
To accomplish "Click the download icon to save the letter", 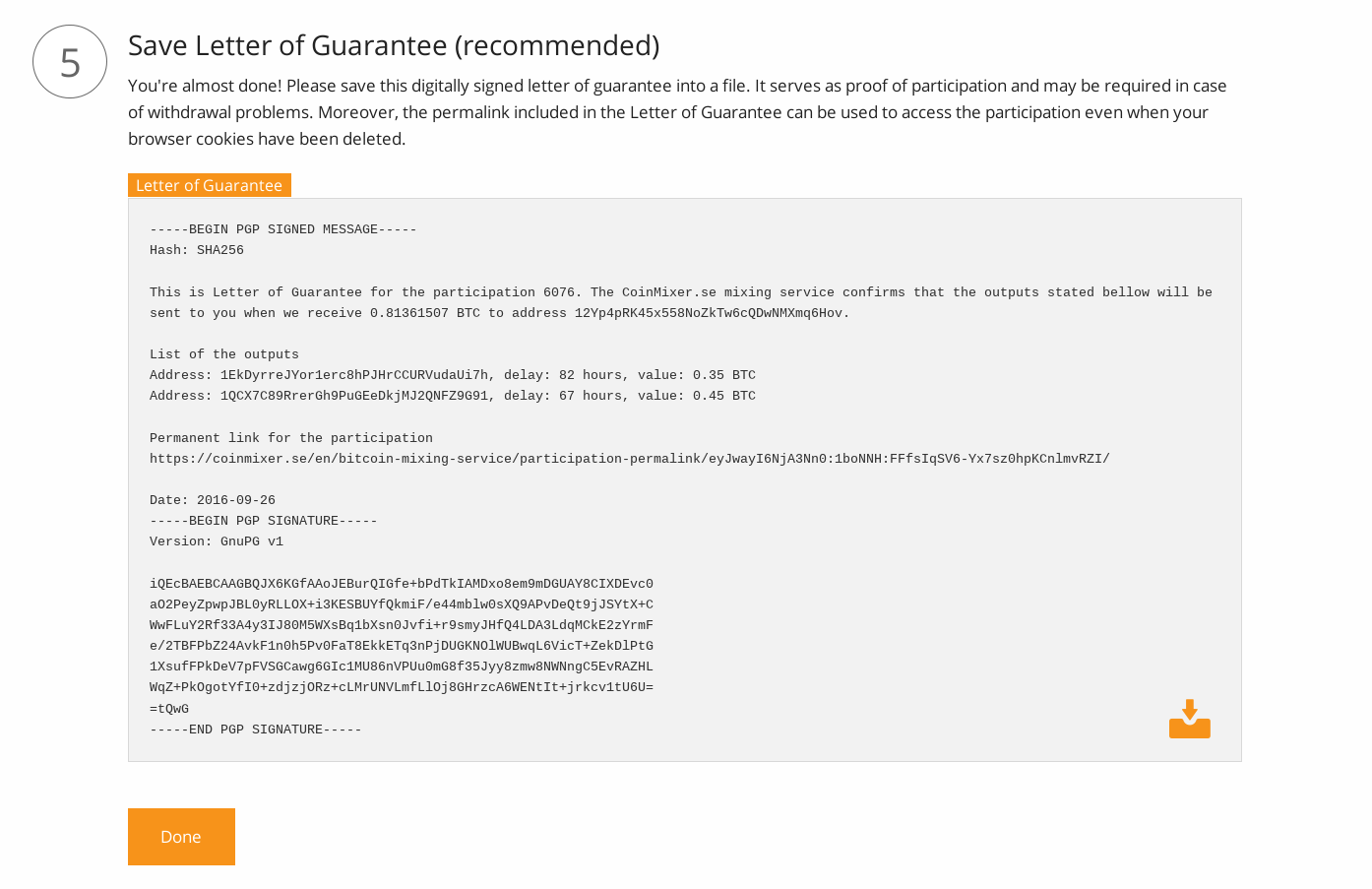I will [x=1189, y=718].
